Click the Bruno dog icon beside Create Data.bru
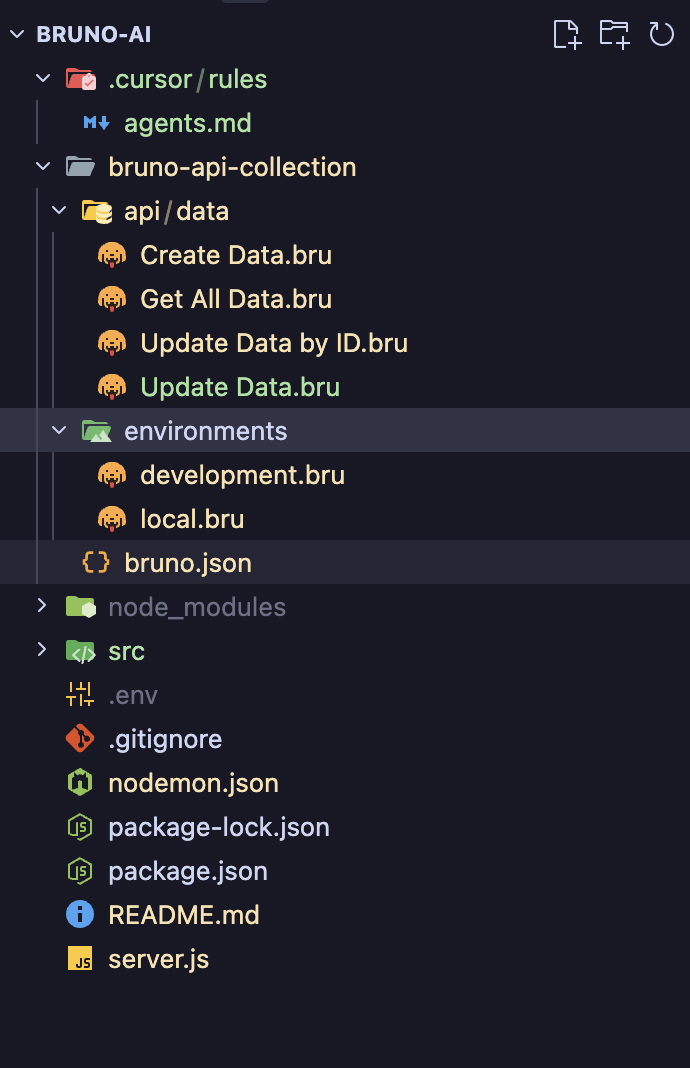 (112, 255)
